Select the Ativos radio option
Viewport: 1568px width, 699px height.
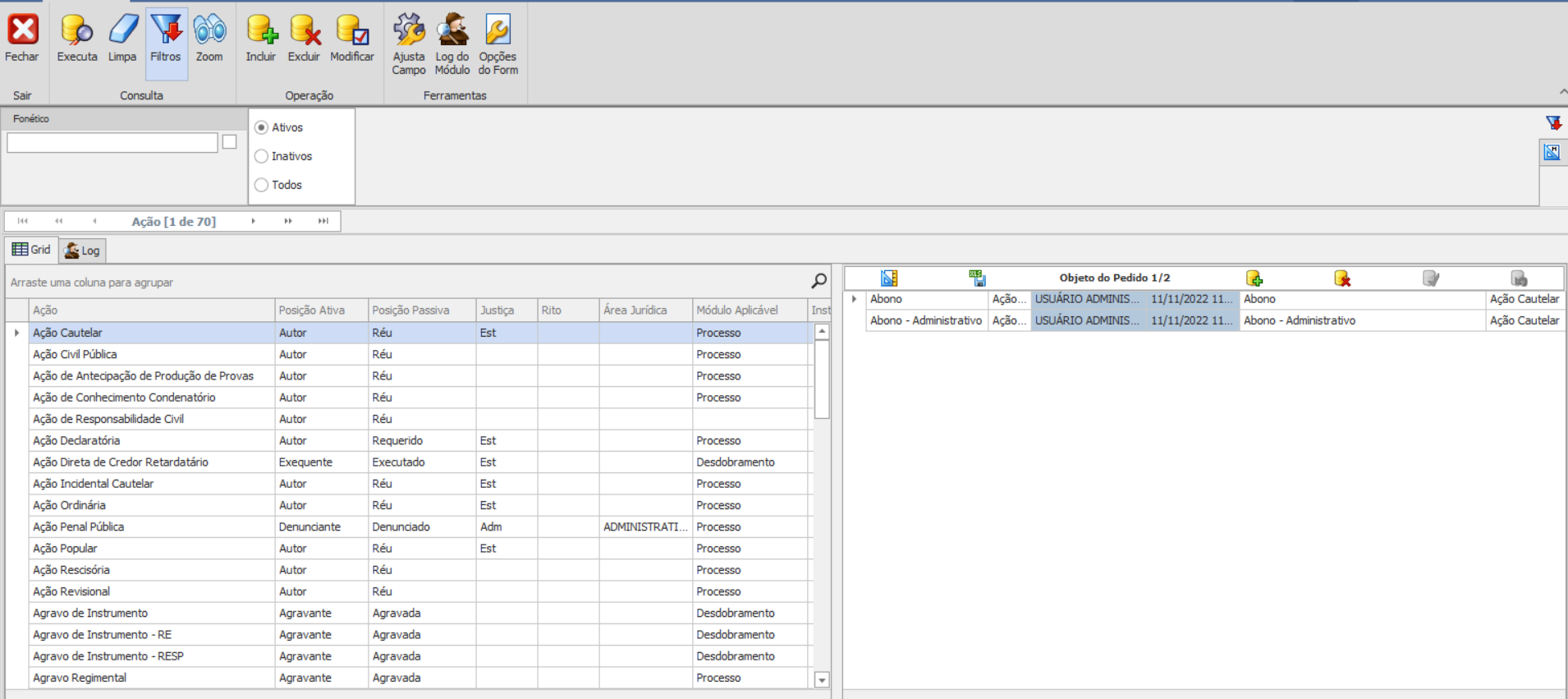click(x=261, y=127)
